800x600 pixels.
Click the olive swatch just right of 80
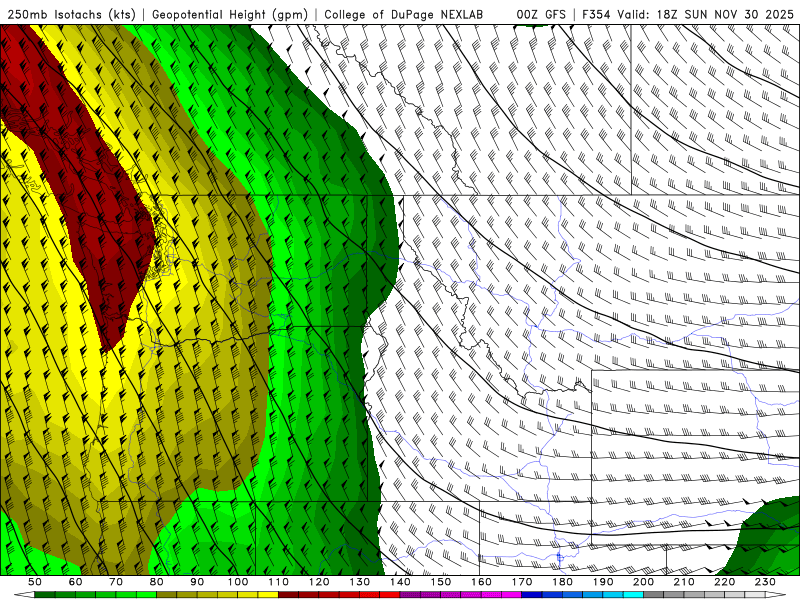[166, 595]
